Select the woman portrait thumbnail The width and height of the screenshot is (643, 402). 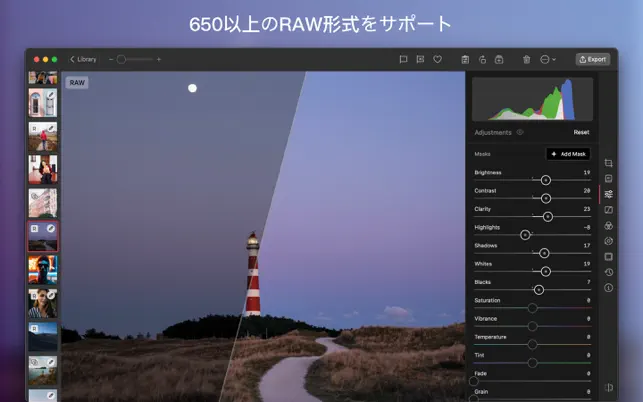(x=43, y=303)
